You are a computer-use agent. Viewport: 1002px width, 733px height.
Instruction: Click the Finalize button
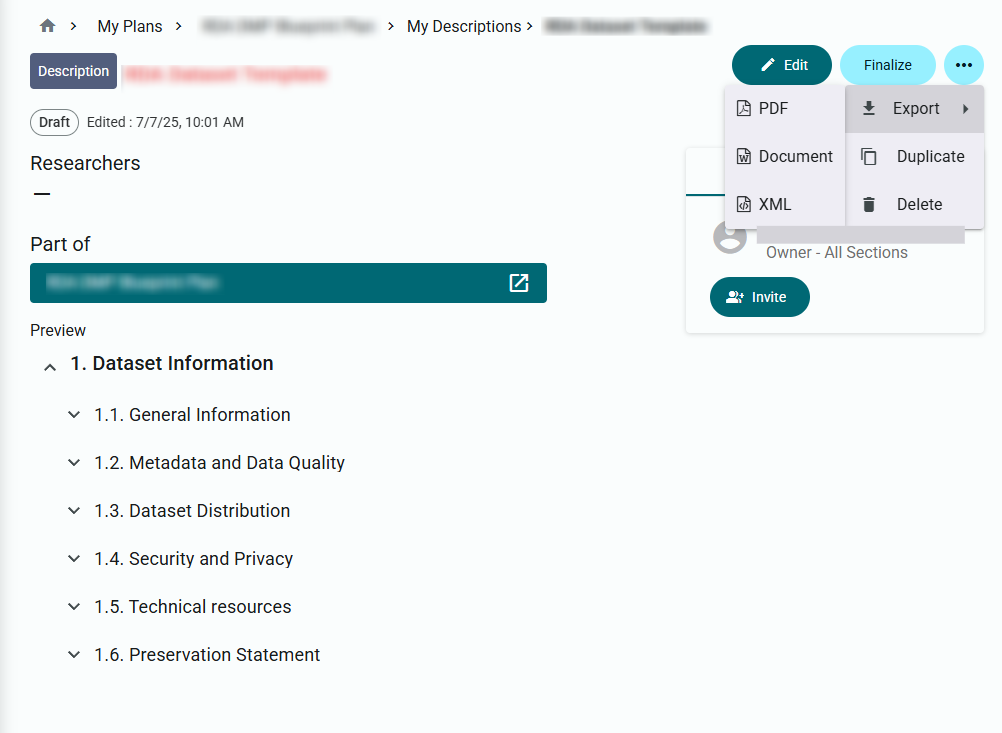(887, 65)
